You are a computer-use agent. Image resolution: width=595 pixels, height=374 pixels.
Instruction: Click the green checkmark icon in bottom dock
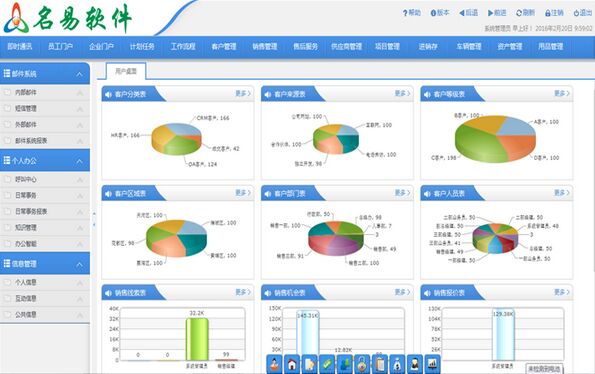click(x=327, y=364)
